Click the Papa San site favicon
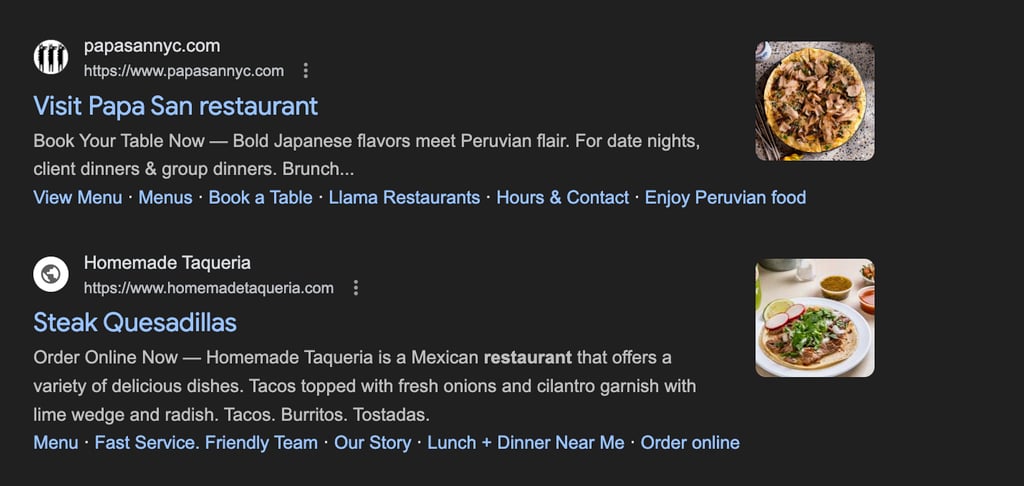This screenshot has width=1024, height=486. point(50,58)
